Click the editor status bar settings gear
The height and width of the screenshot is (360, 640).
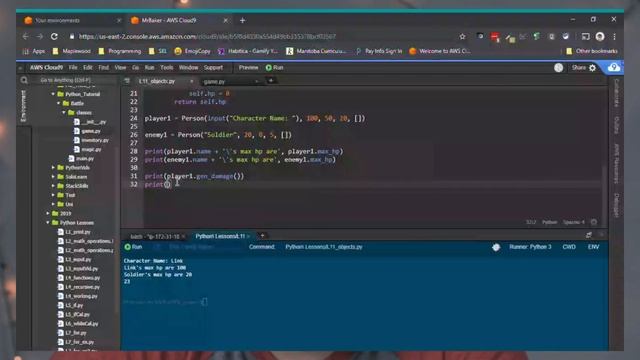[594, 222]
